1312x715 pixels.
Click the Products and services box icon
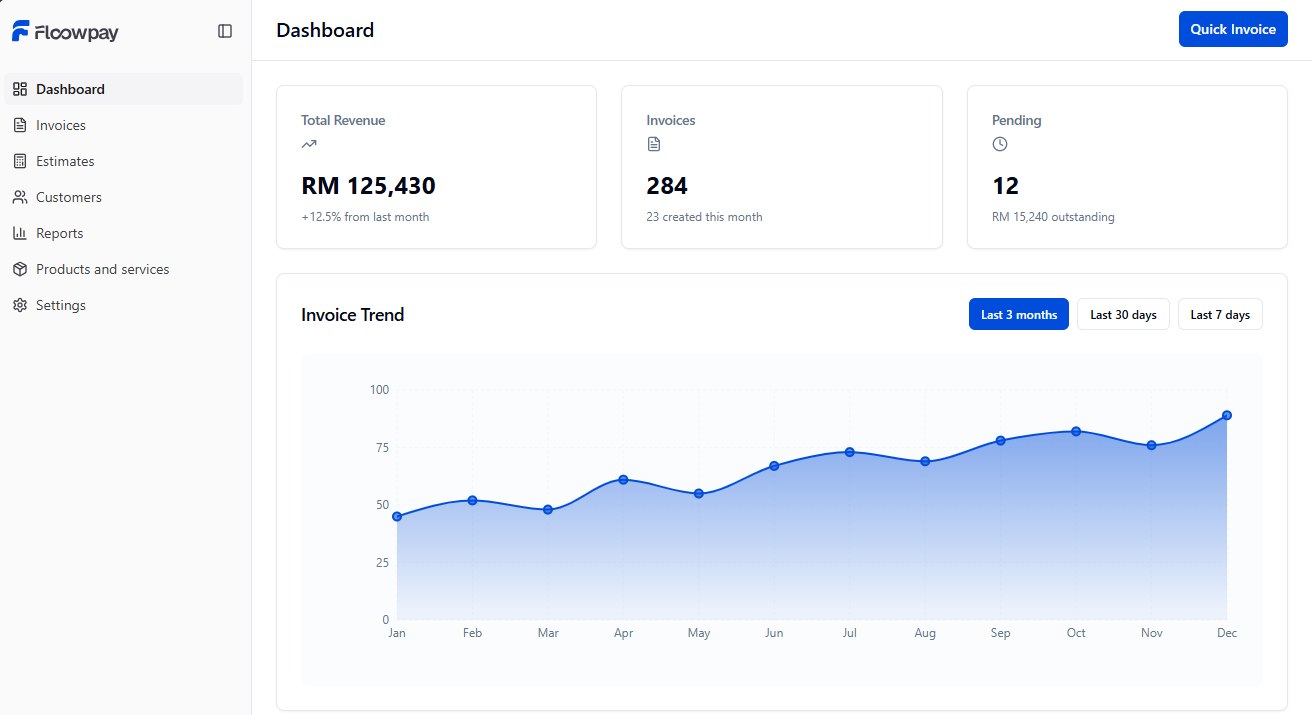pyautogui.click(x=20, y=269)
